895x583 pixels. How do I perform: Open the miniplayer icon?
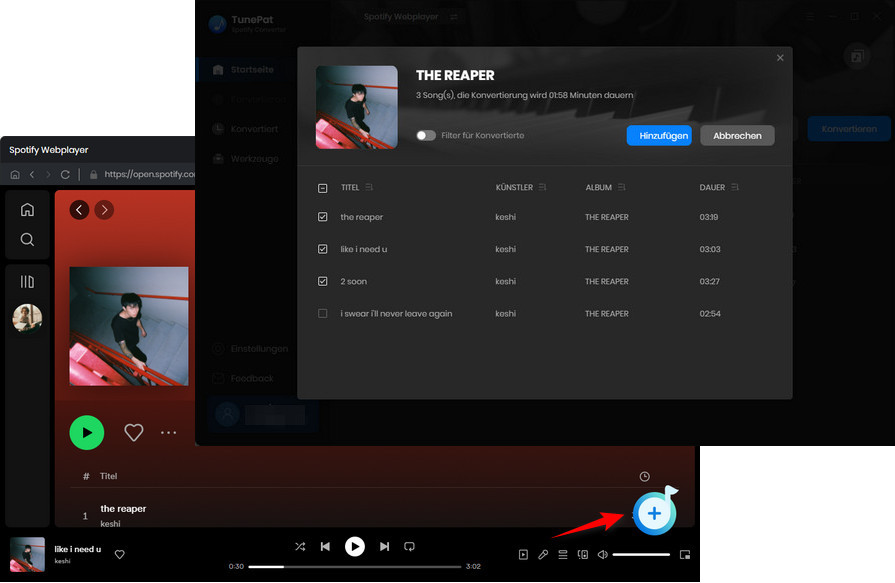point(685,554)
